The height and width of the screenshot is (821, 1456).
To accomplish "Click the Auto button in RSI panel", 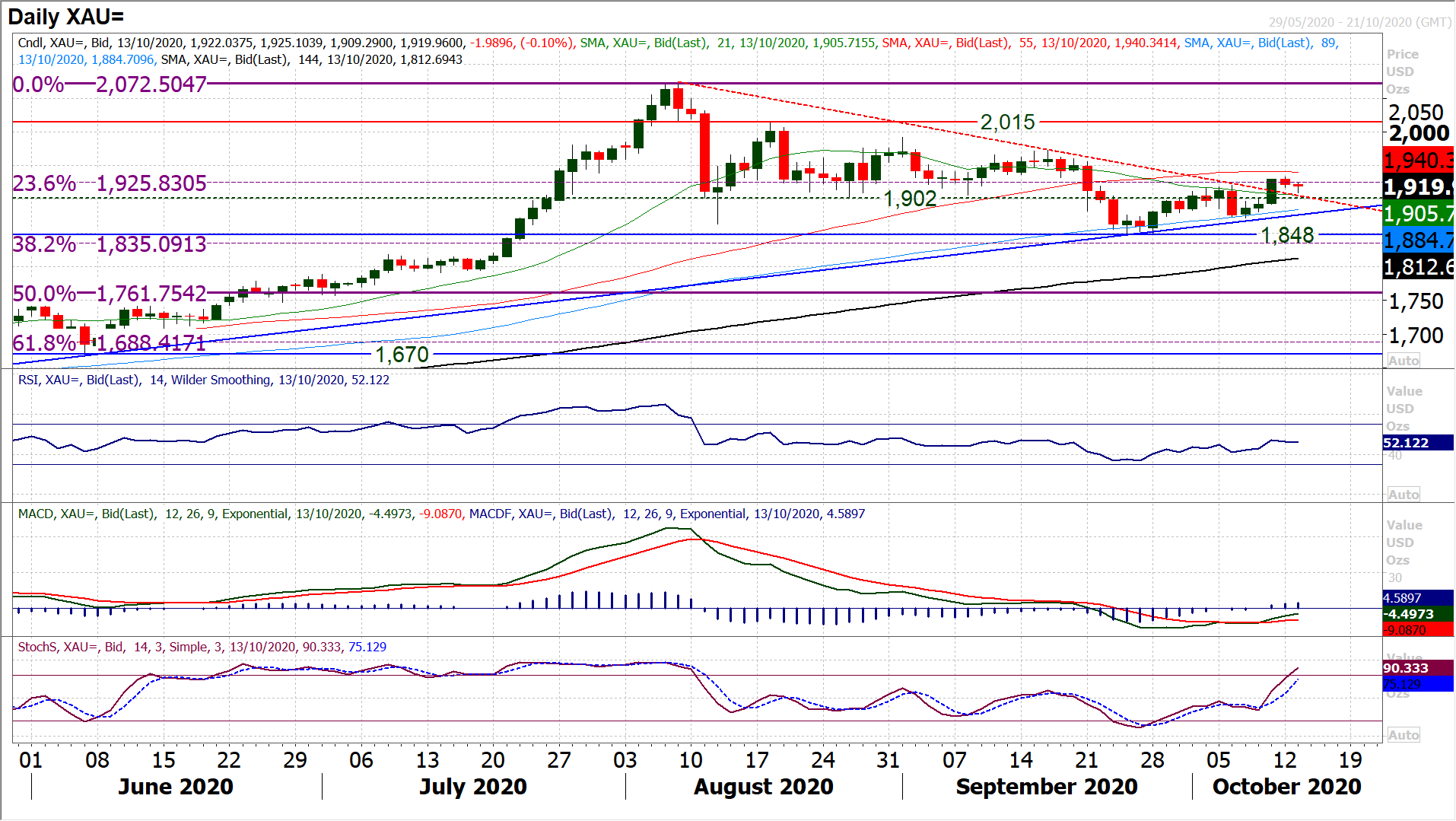I will (x=1404, y=495).
